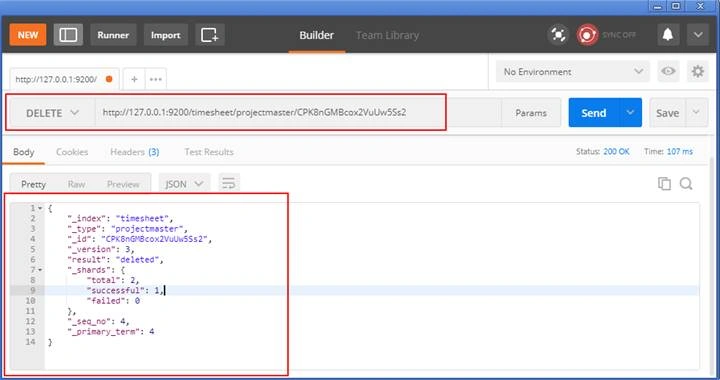Open manage environments gear icon

[698, 72]
